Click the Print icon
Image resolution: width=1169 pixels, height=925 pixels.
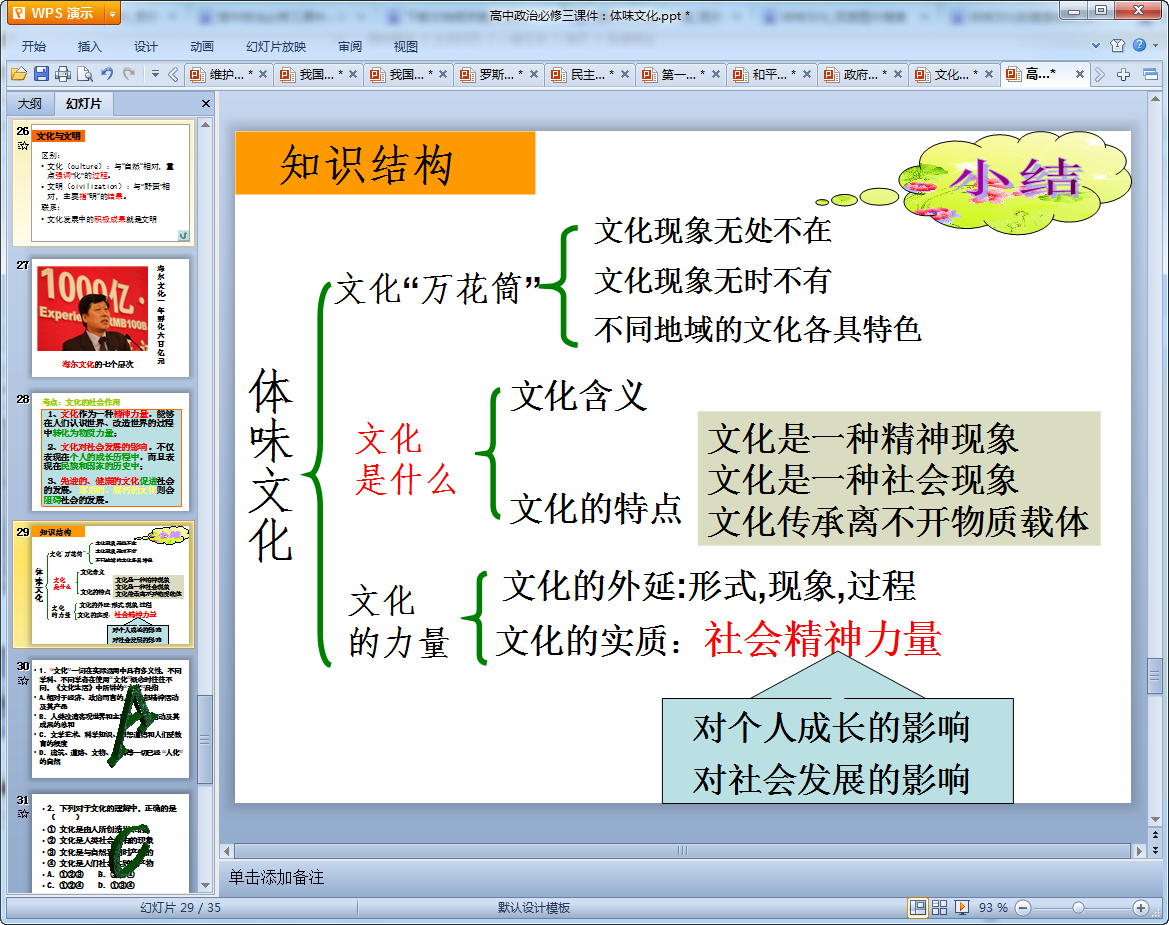(63, 74)
